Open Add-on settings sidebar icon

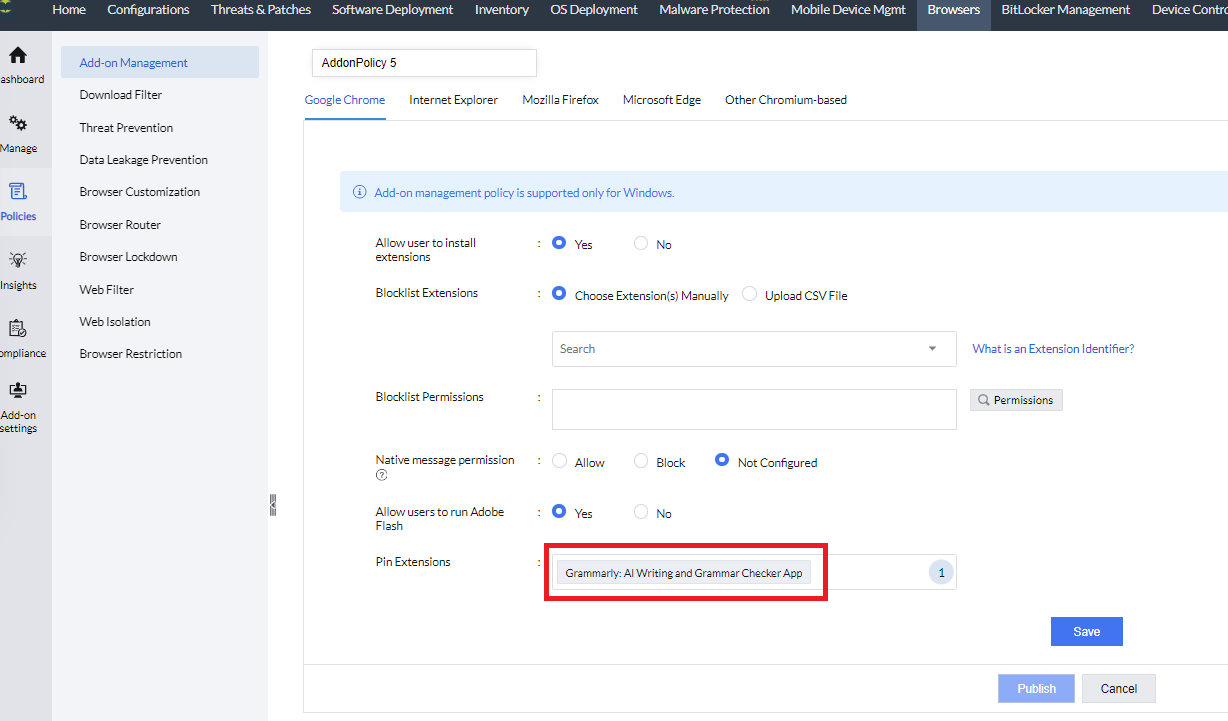coord(18,392)
